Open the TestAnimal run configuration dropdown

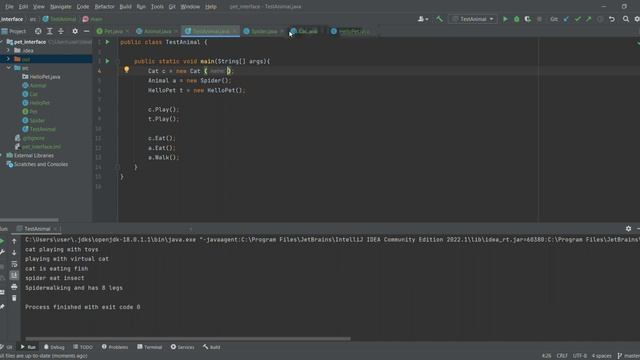473,19
